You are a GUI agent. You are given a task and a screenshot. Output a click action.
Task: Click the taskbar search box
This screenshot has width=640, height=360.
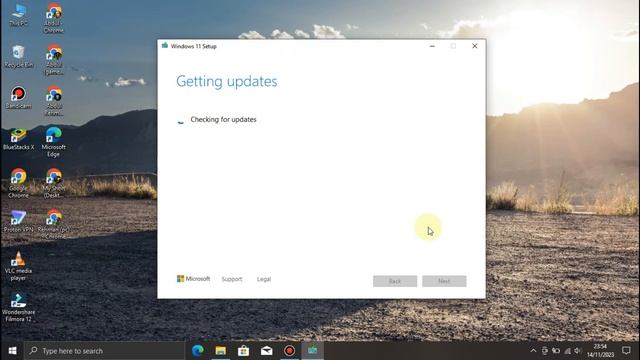[x=104, y=351]
